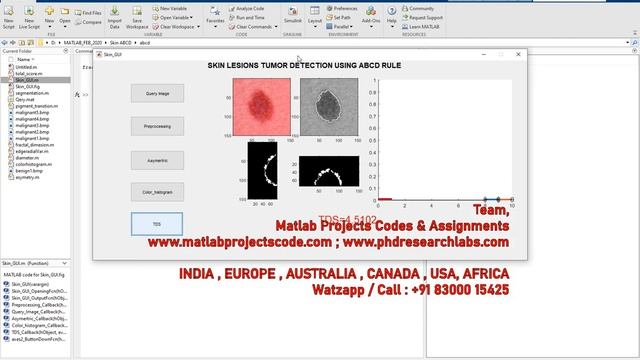Viewport: 640px width, 360px height.
Task: Go forward using the address bar arrow
Action: 13,42
